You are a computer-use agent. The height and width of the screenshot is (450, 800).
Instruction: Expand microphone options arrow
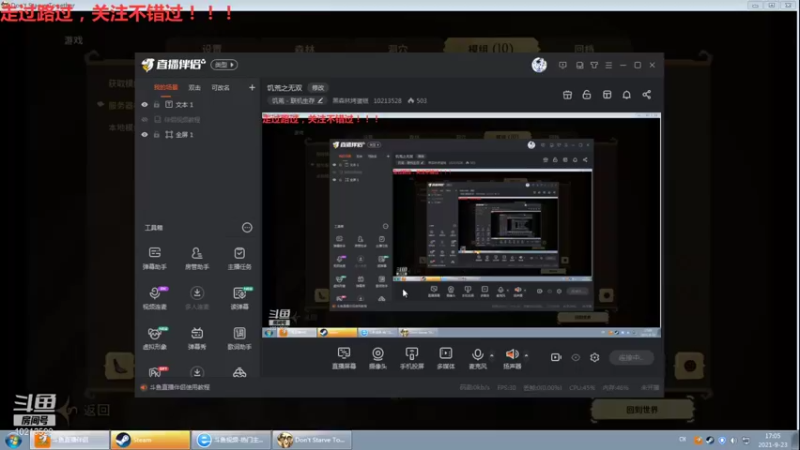click(x=492, y=355)
